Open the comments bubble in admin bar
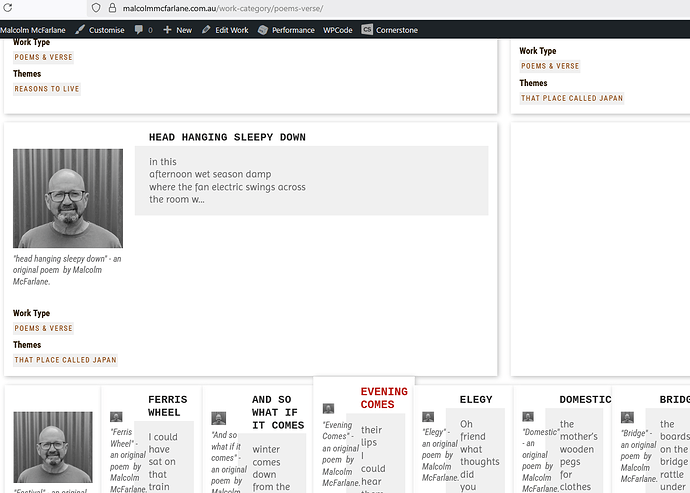 143,30
